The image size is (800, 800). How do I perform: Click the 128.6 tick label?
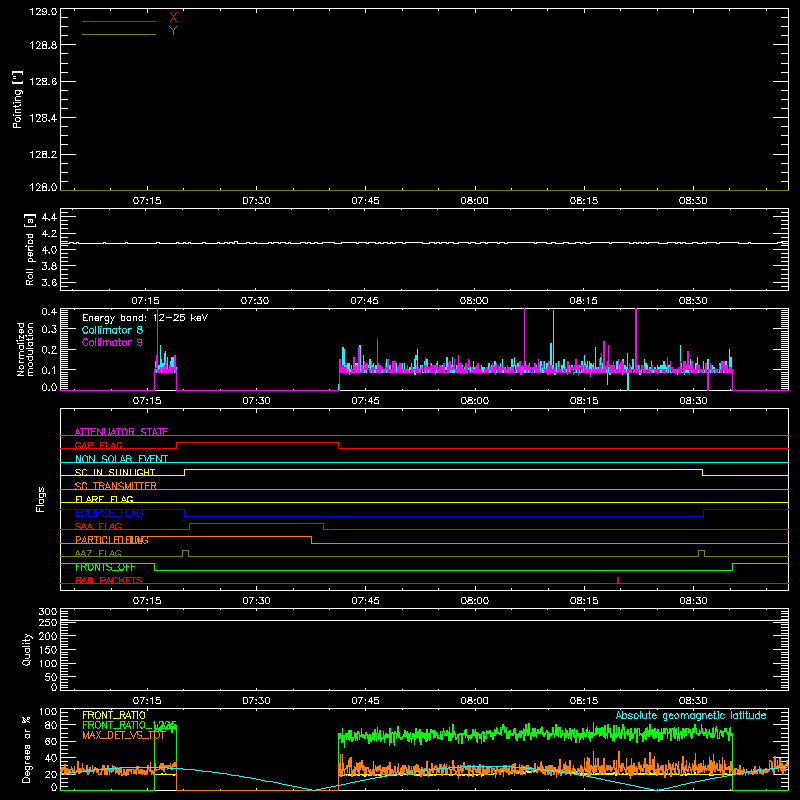(x=43, y=82)
